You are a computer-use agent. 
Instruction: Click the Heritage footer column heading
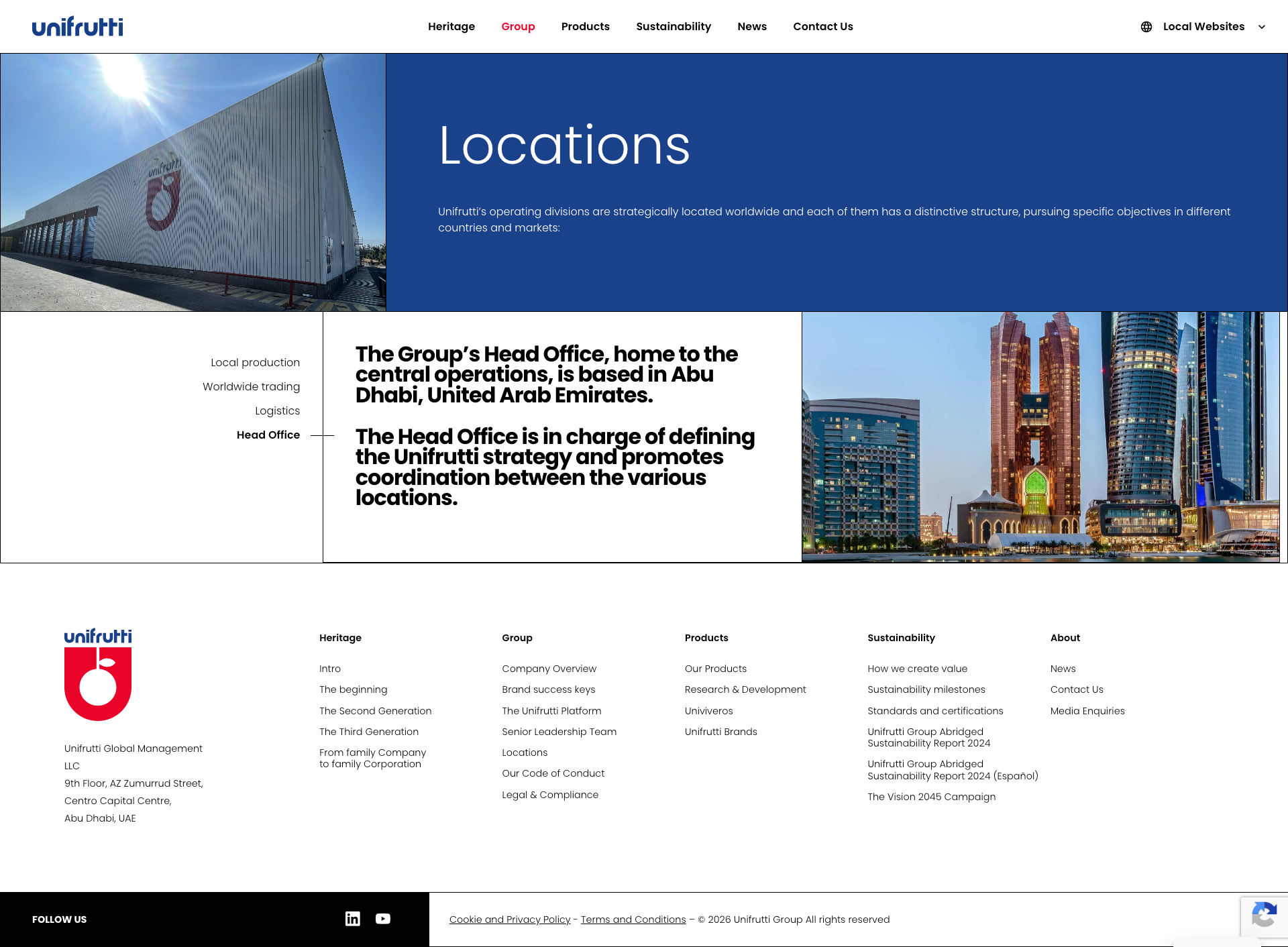click(340, 638)
